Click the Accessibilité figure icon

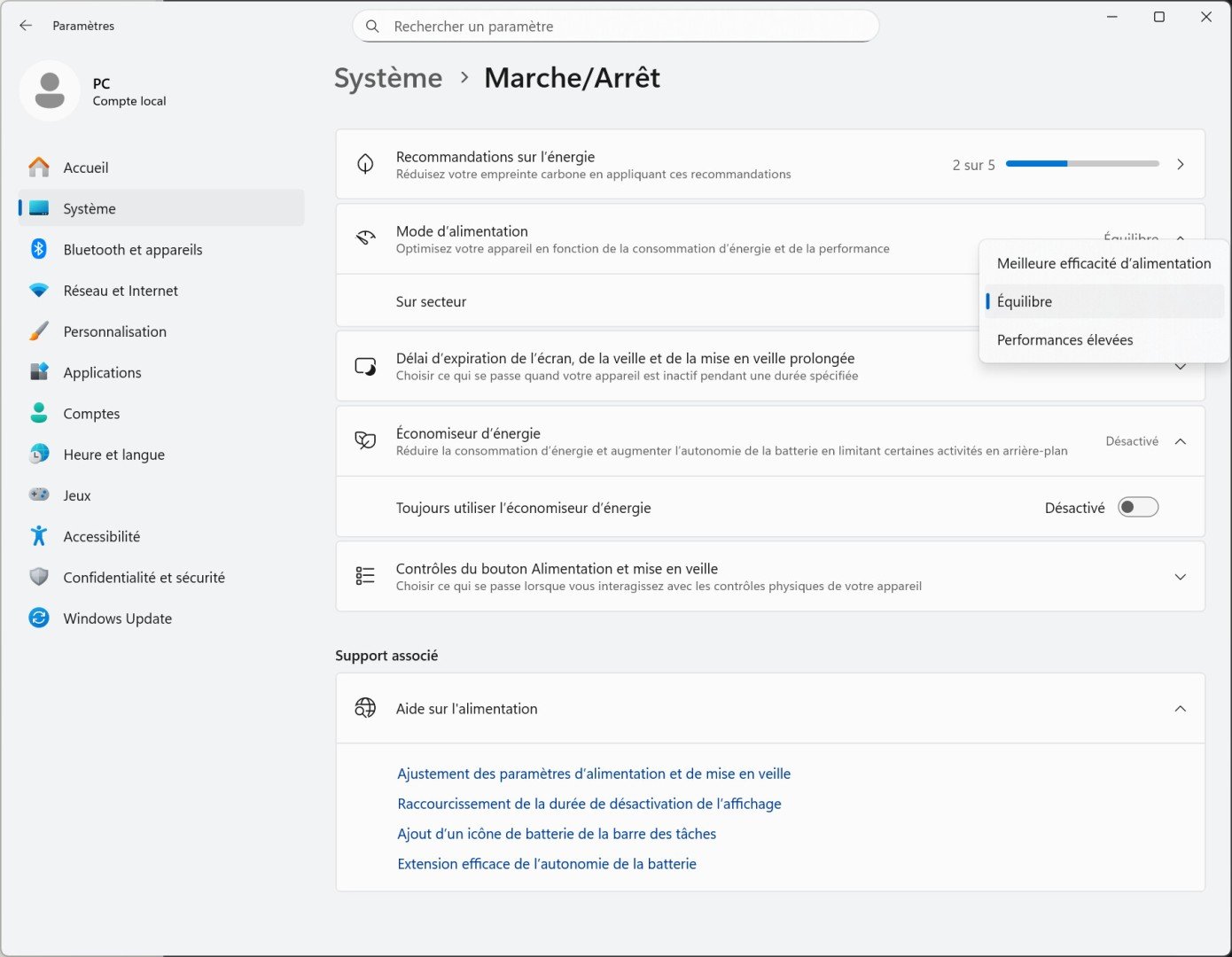[x=39, y=536]
